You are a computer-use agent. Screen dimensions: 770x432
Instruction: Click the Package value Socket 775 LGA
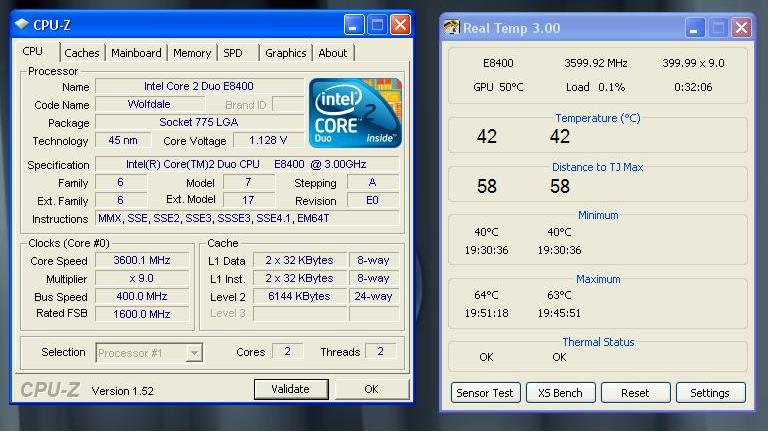pyautogui.click(x=199, y=122)
